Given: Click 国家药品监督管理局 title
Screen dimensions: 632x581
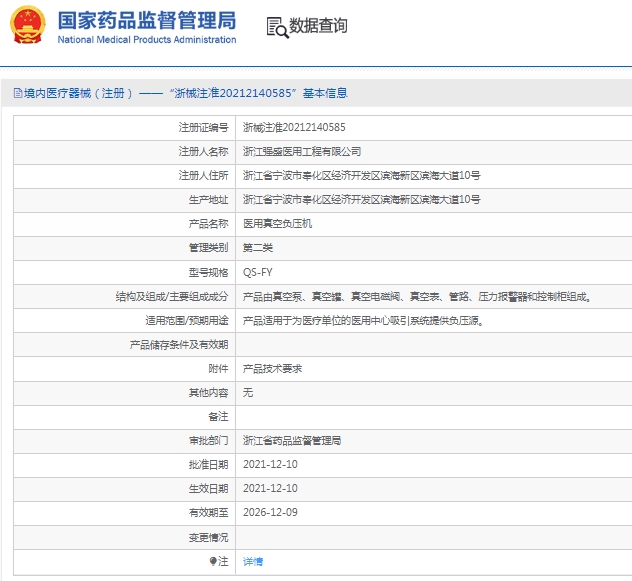Looking at the screenshot, I should click(x=147, y=20).
